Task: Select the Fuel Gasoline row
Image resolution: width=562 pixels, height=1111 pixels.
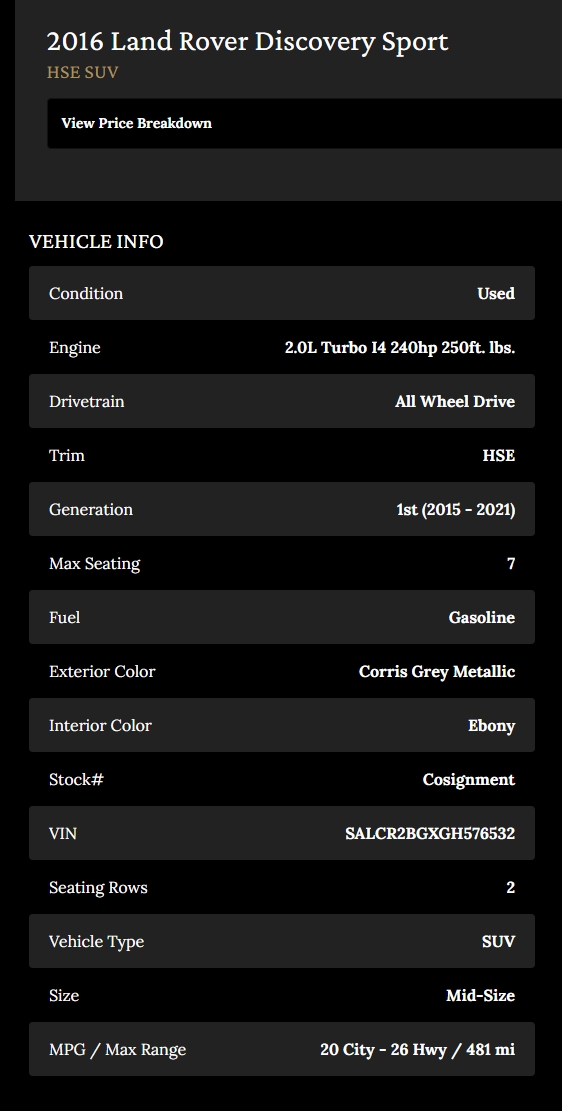Action: [x=281, y=617]
